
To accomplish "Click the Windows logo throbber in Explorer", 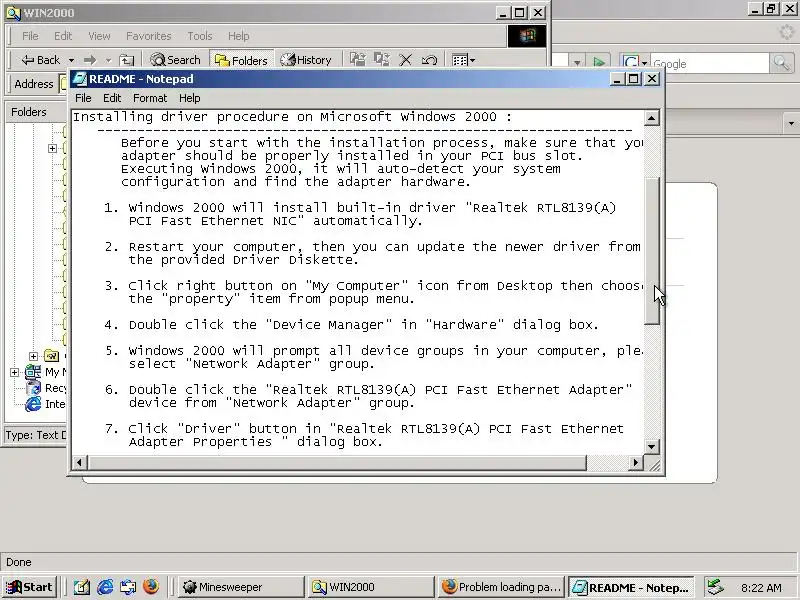I will pos(527,36).
